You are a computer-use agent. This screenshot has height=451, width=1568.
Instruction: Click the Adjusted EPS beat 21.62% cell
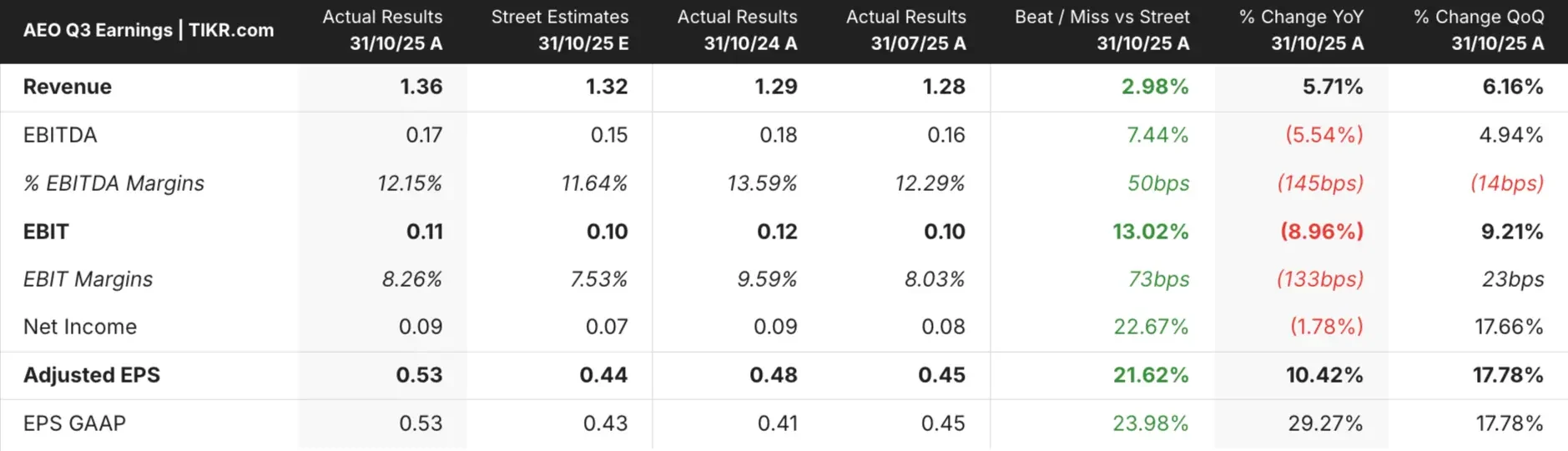coord(1151,375)
